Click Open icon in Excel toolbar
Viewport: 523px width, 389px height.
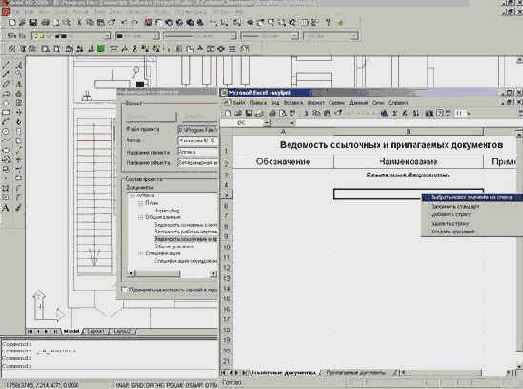238,113
